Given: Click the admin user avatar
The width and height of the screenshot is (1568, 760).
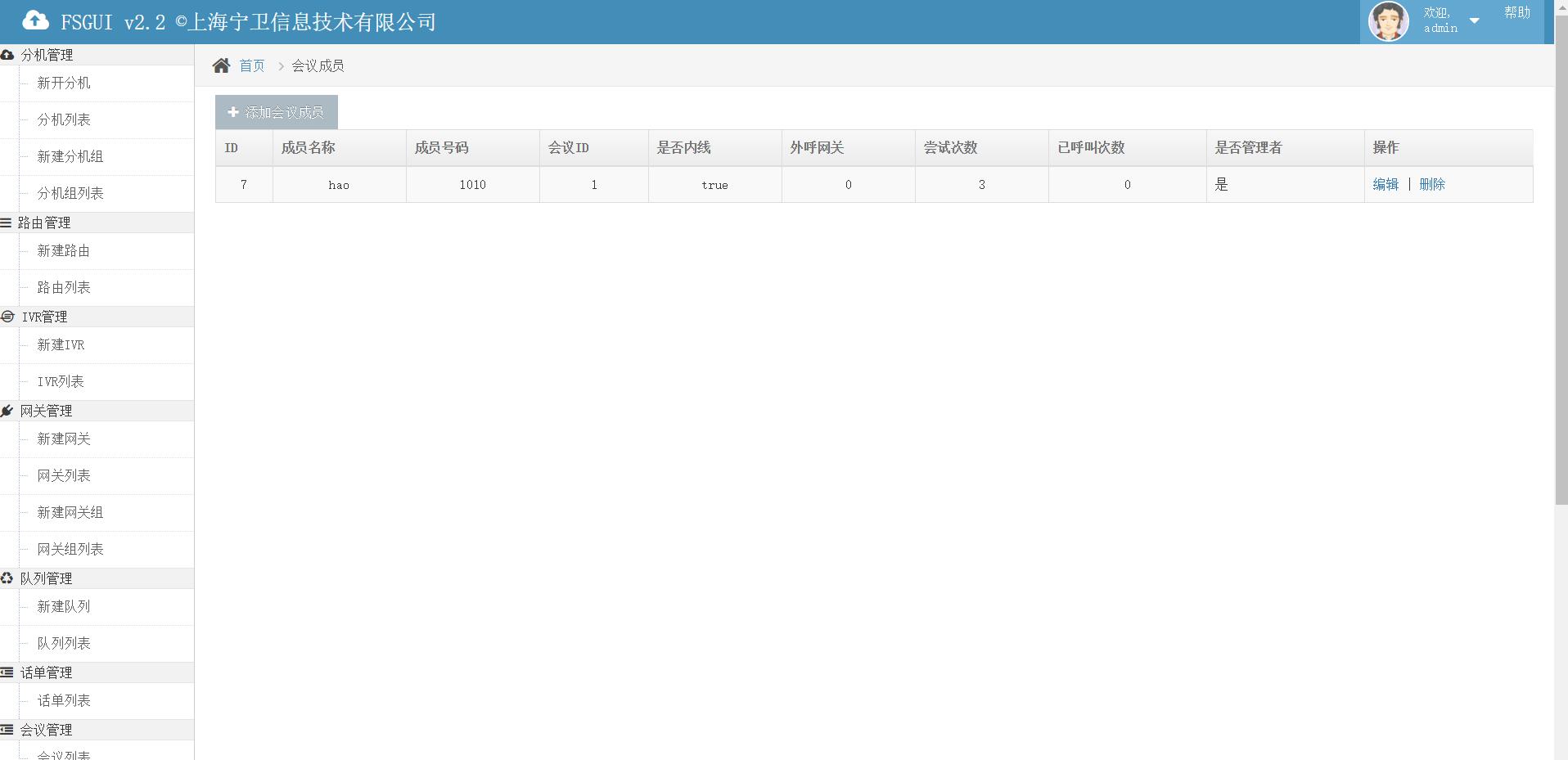Looking at the screenshot, I should (x=1388, y=21).
